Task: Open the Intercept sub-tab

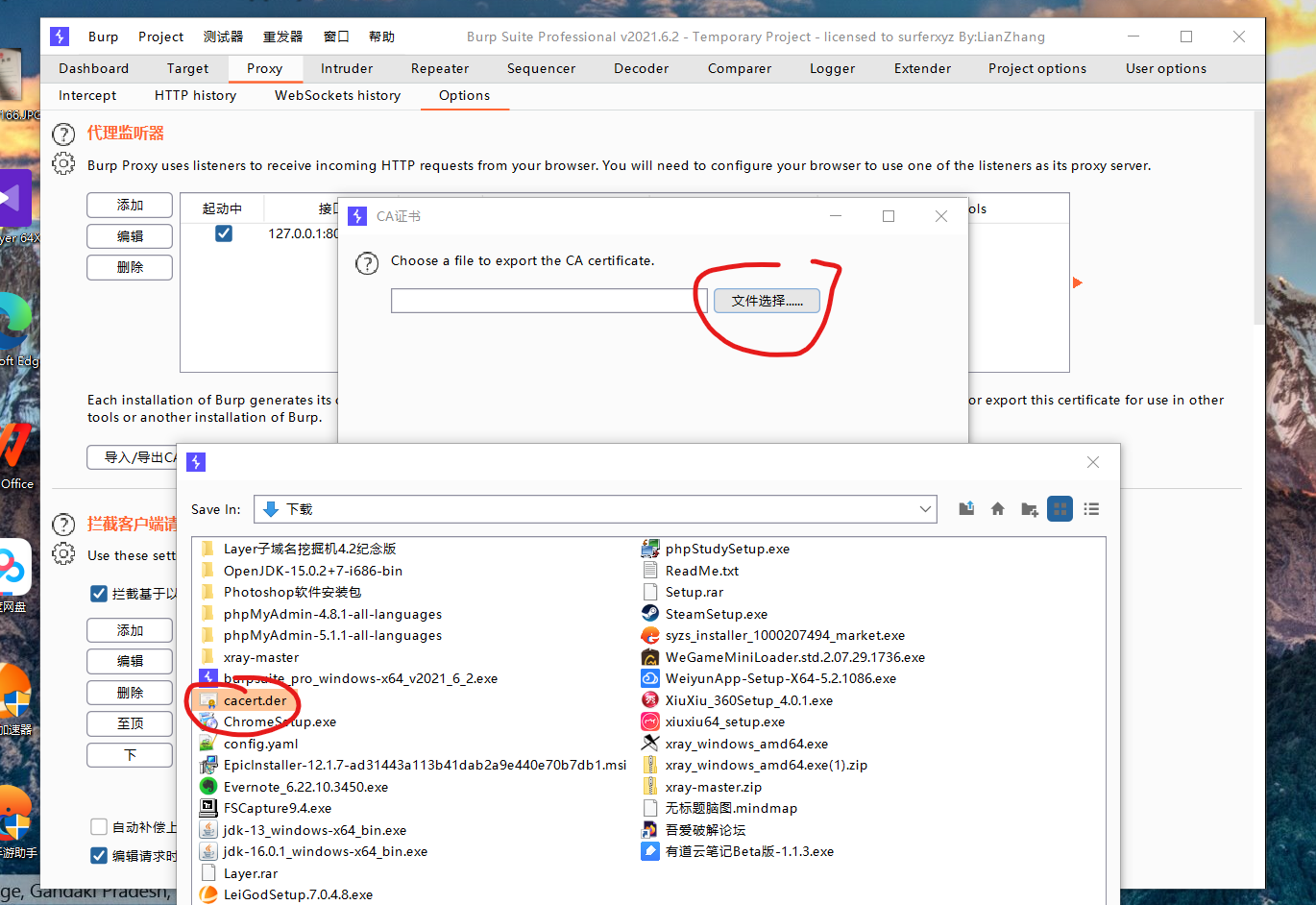Action: (87, 95)
